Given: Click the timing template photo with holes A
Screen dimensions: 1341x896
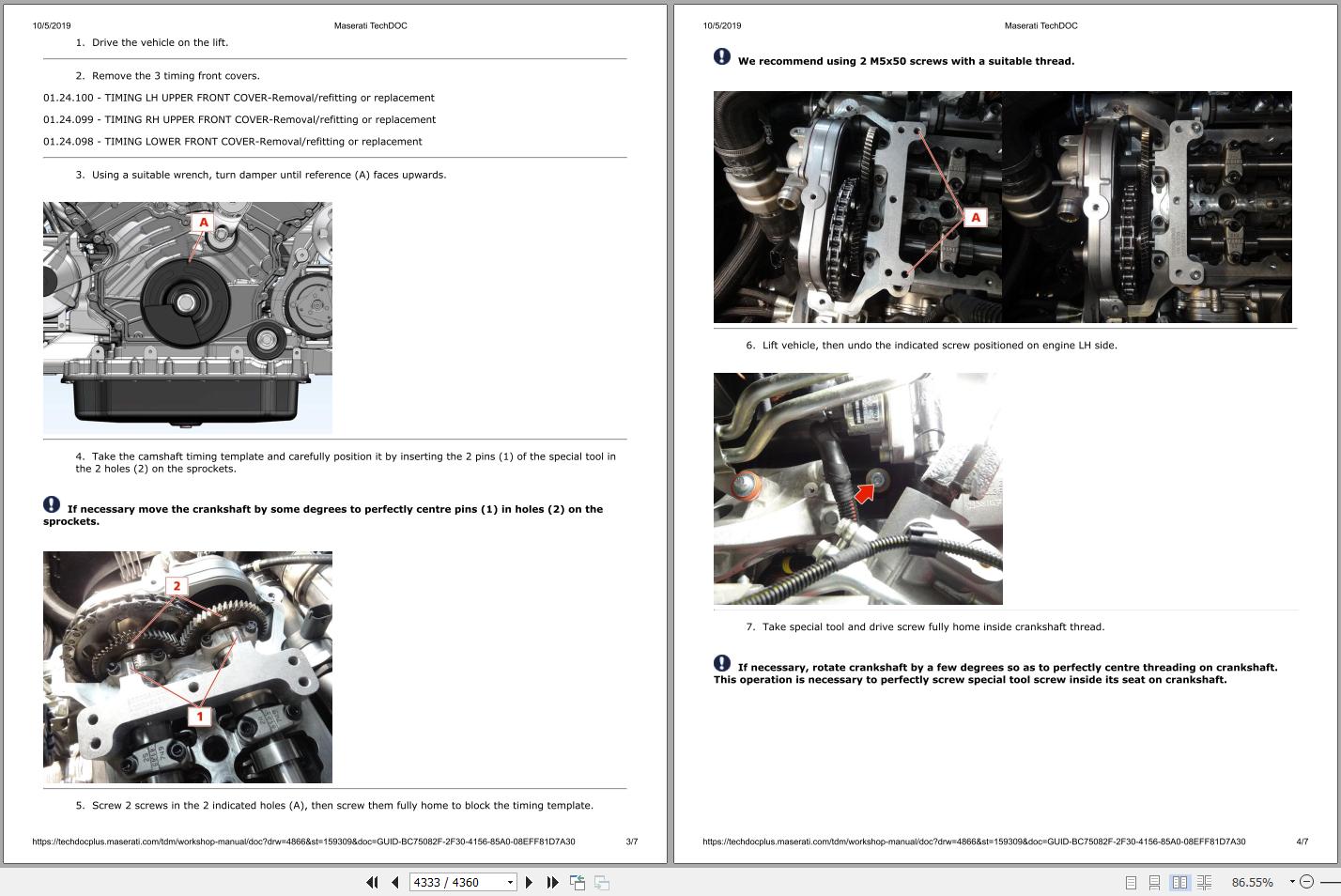Looking at the screenshot, I should click(x=1003, y=207).
